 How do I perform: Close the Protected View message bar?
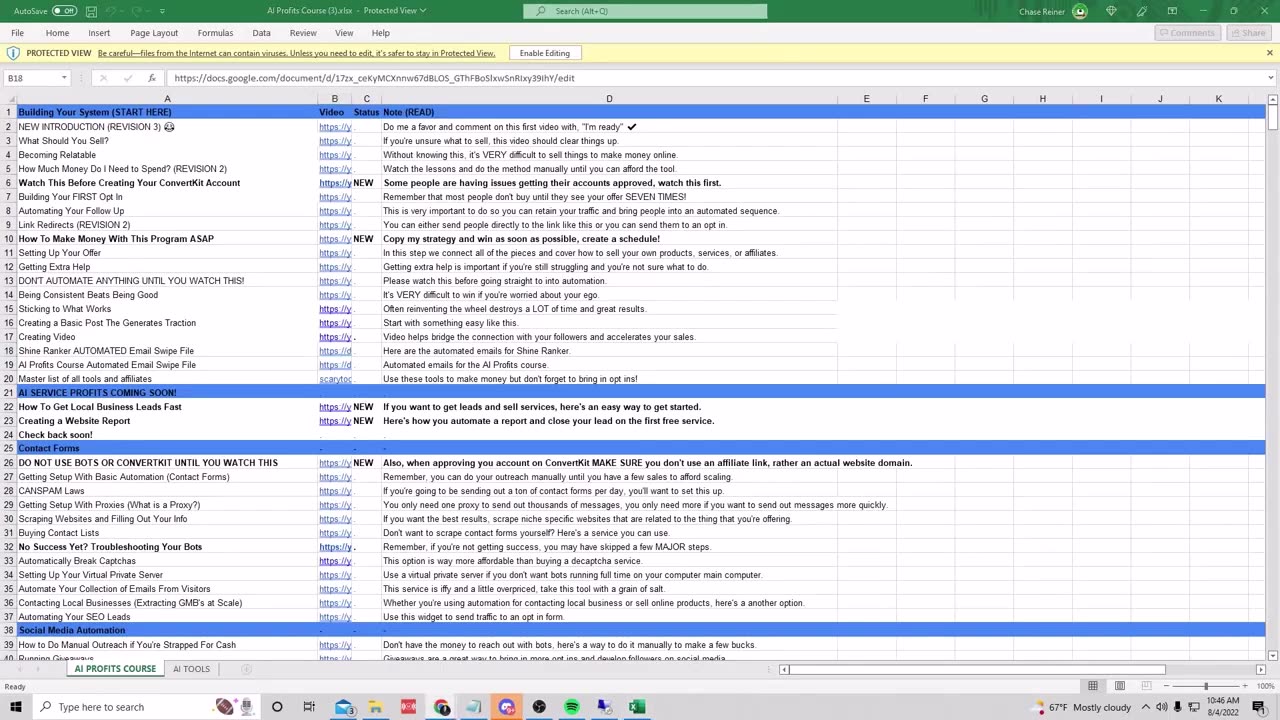point(1270,53)
